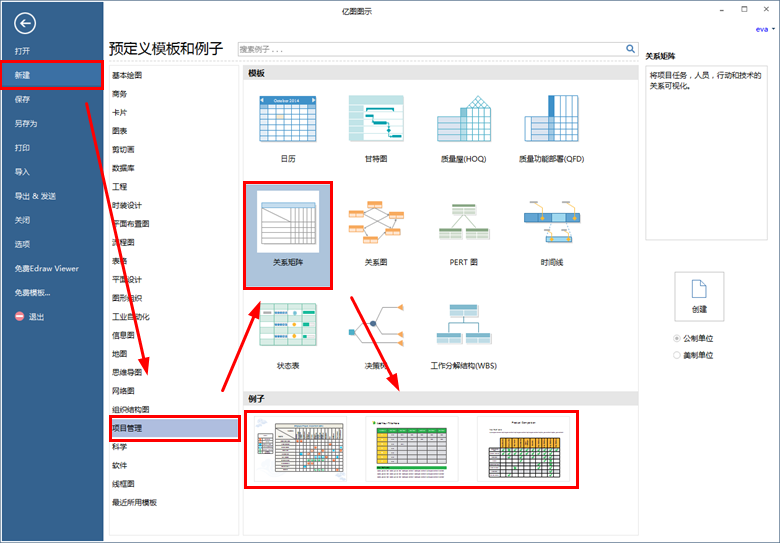Select the 项目管理 category
The height and width of the screenshot is (543, 780).
(x=174, y=428)
